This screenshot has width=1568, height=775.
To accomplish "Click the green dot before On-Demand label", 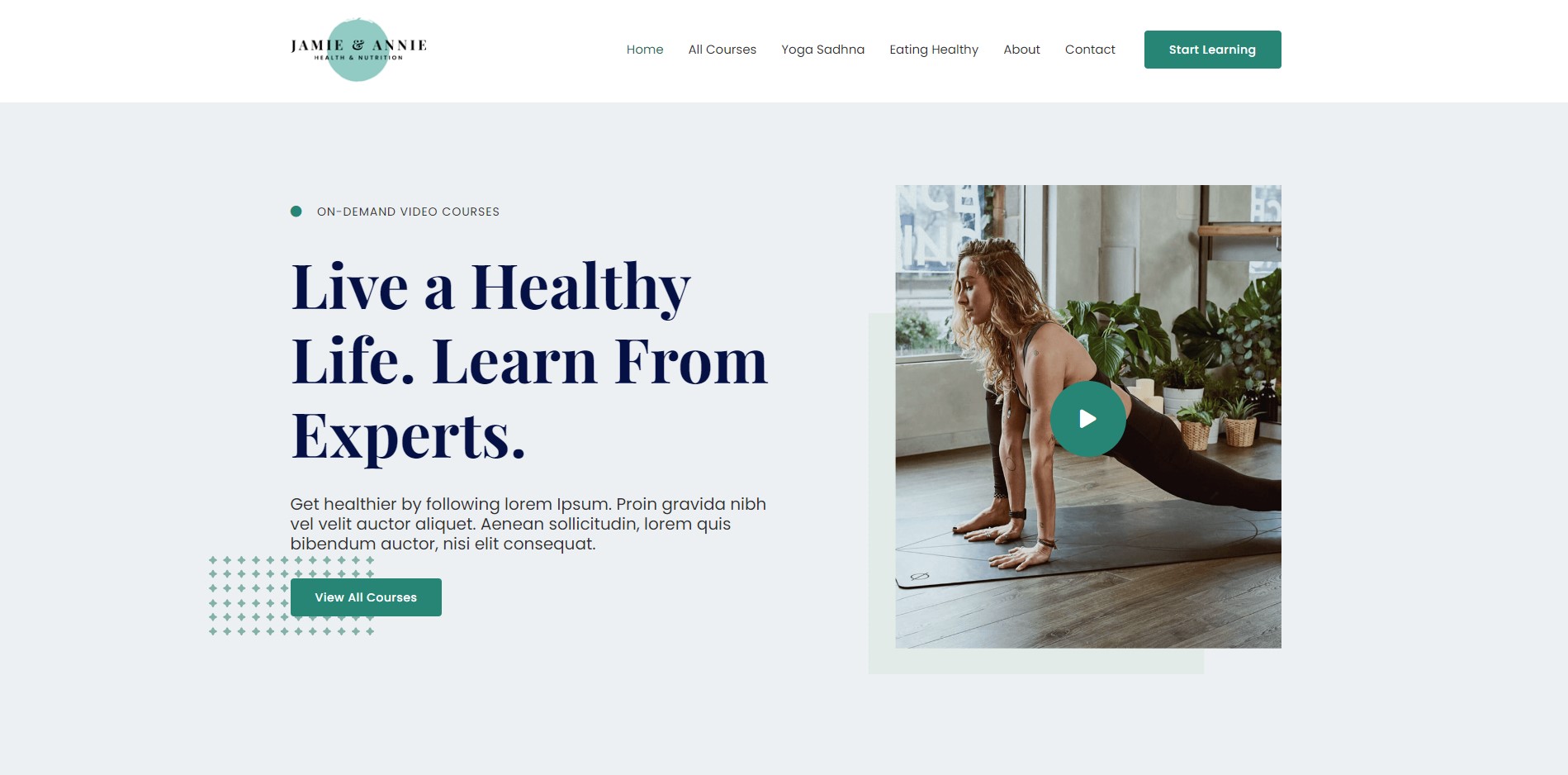I will [x=296, y=212].
